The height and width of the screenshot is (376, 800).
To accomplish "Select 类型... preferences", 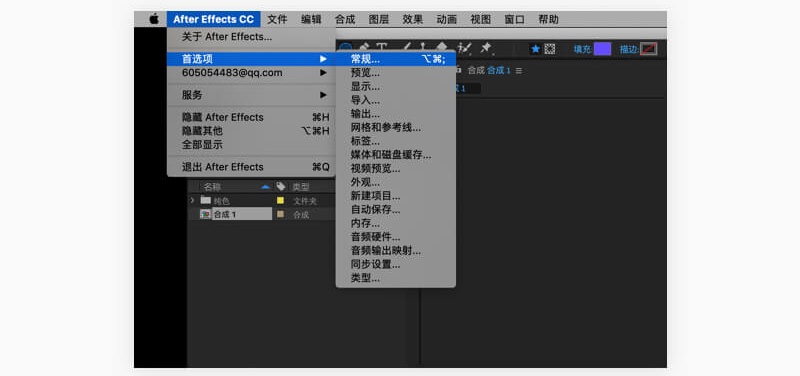I will (x=396, y=279).
